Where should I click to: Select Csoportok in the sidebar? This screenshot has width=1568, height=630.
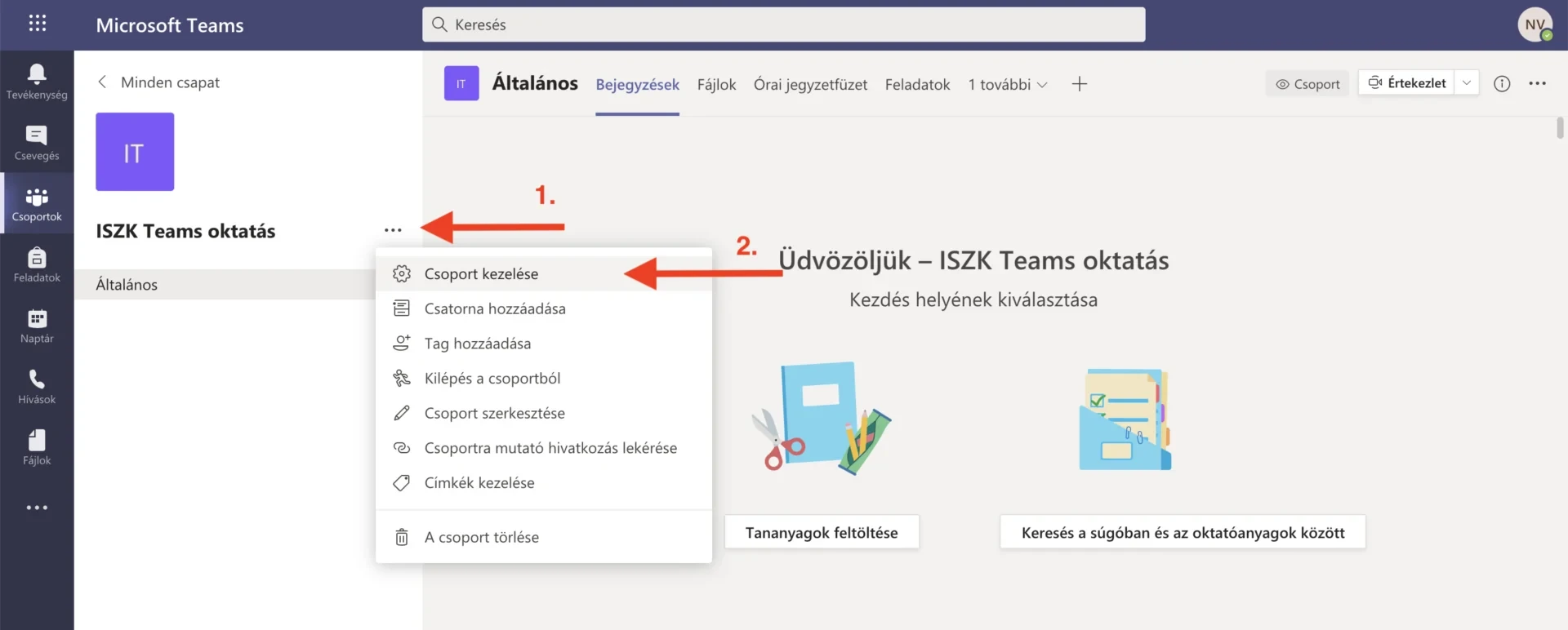click(x=37, y=204)
